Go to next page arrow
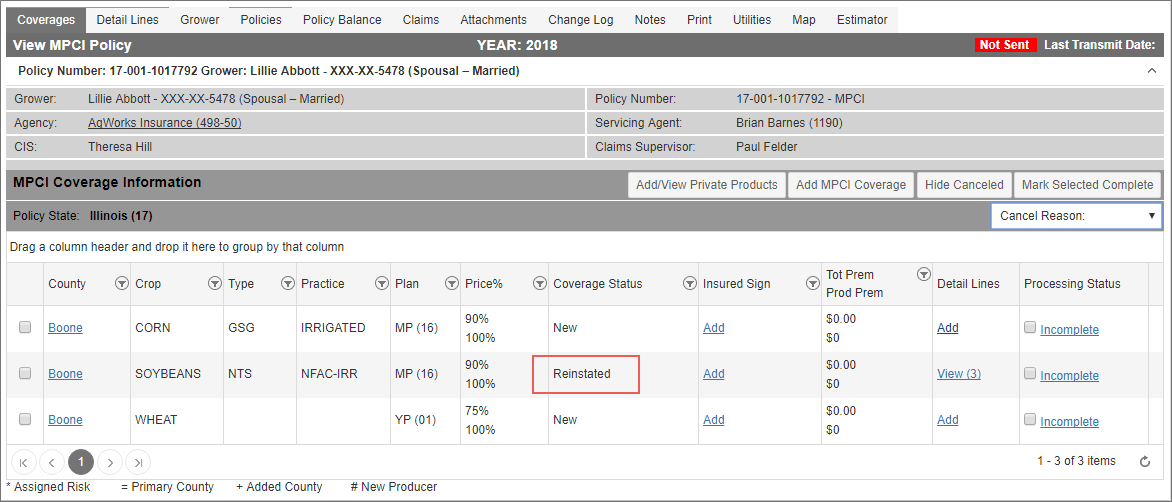The height and width of the screenshot is (502, 1172). pos(110,462)
